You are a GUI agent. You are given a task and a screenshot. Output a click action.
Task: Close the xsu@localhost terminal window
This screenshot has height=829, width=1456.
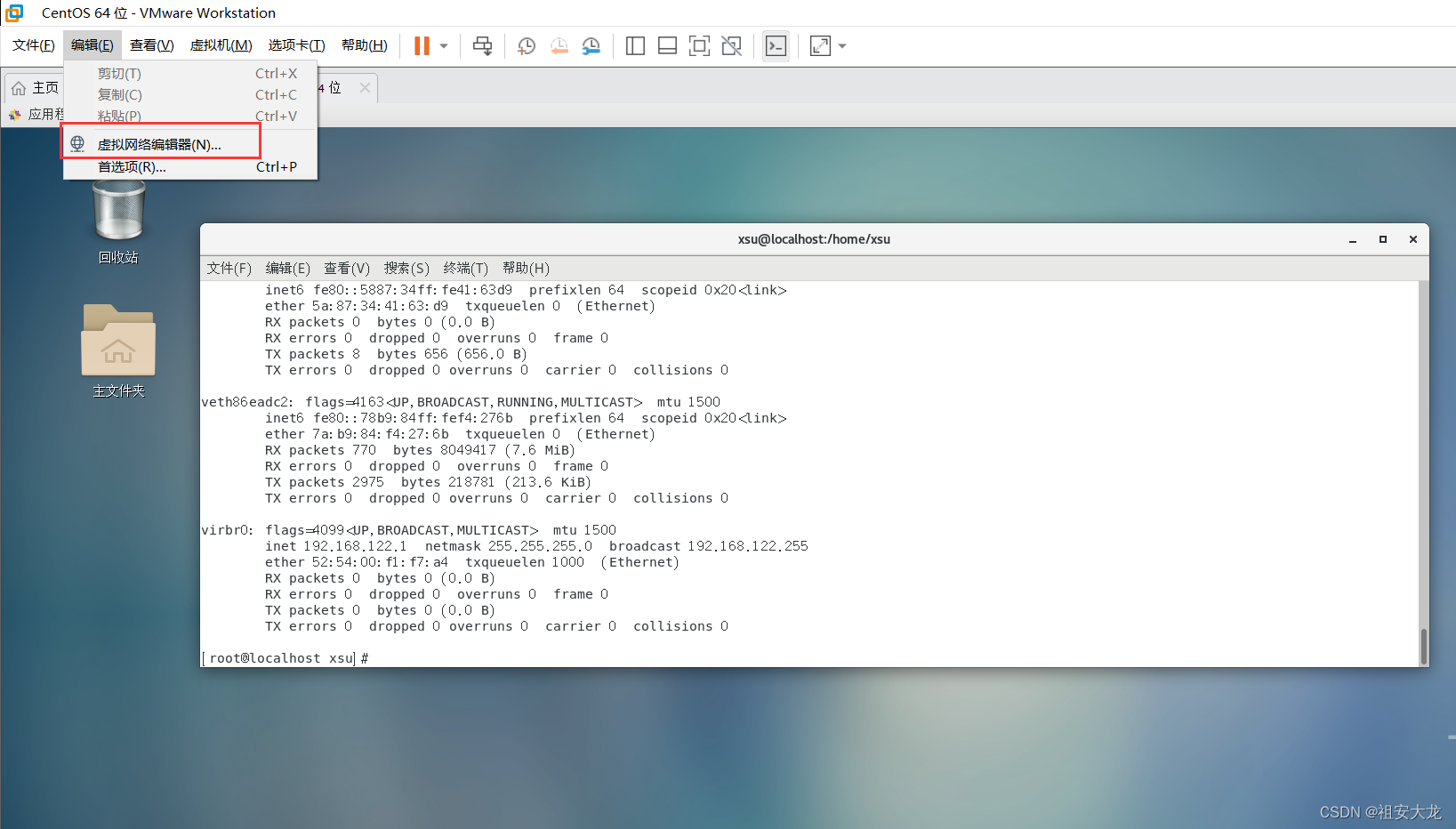click(1413, 239)
